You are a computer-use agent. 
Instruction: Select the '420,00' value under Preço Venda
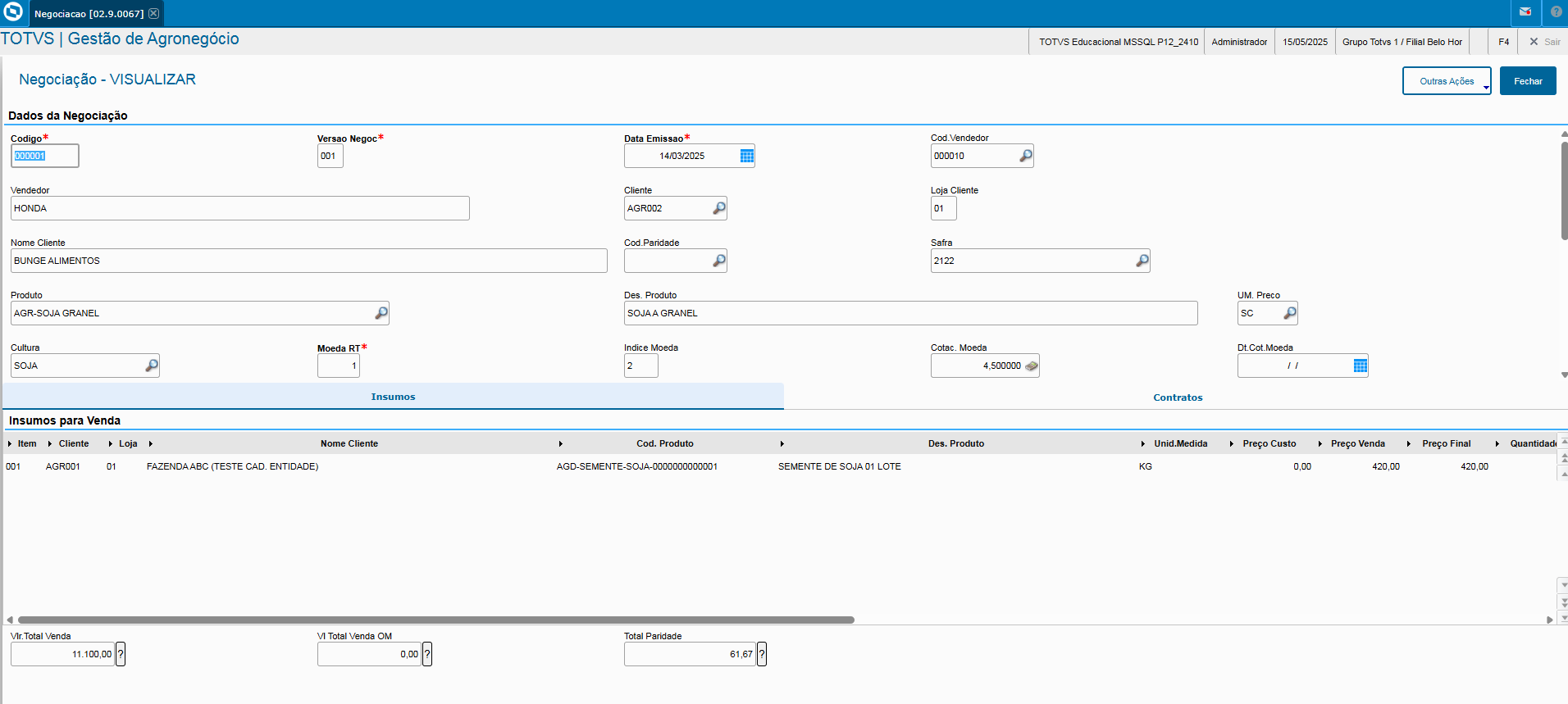click(x=1386, y=466)
